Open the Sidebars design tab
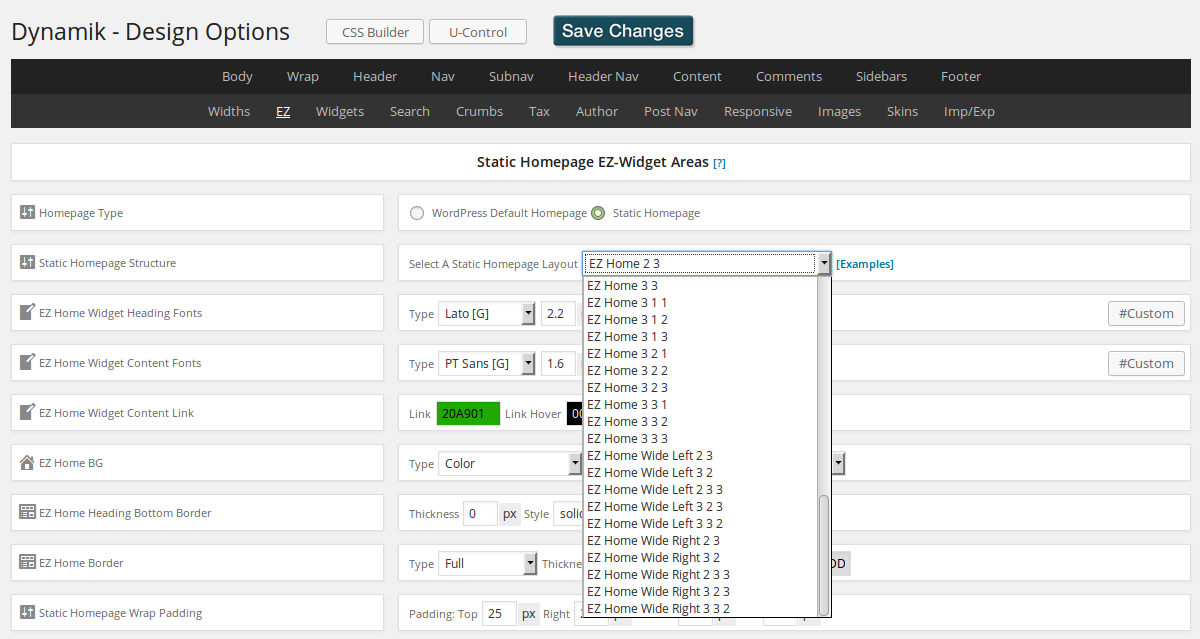This screenshot has width=1200, height=639. coord(881,76)
